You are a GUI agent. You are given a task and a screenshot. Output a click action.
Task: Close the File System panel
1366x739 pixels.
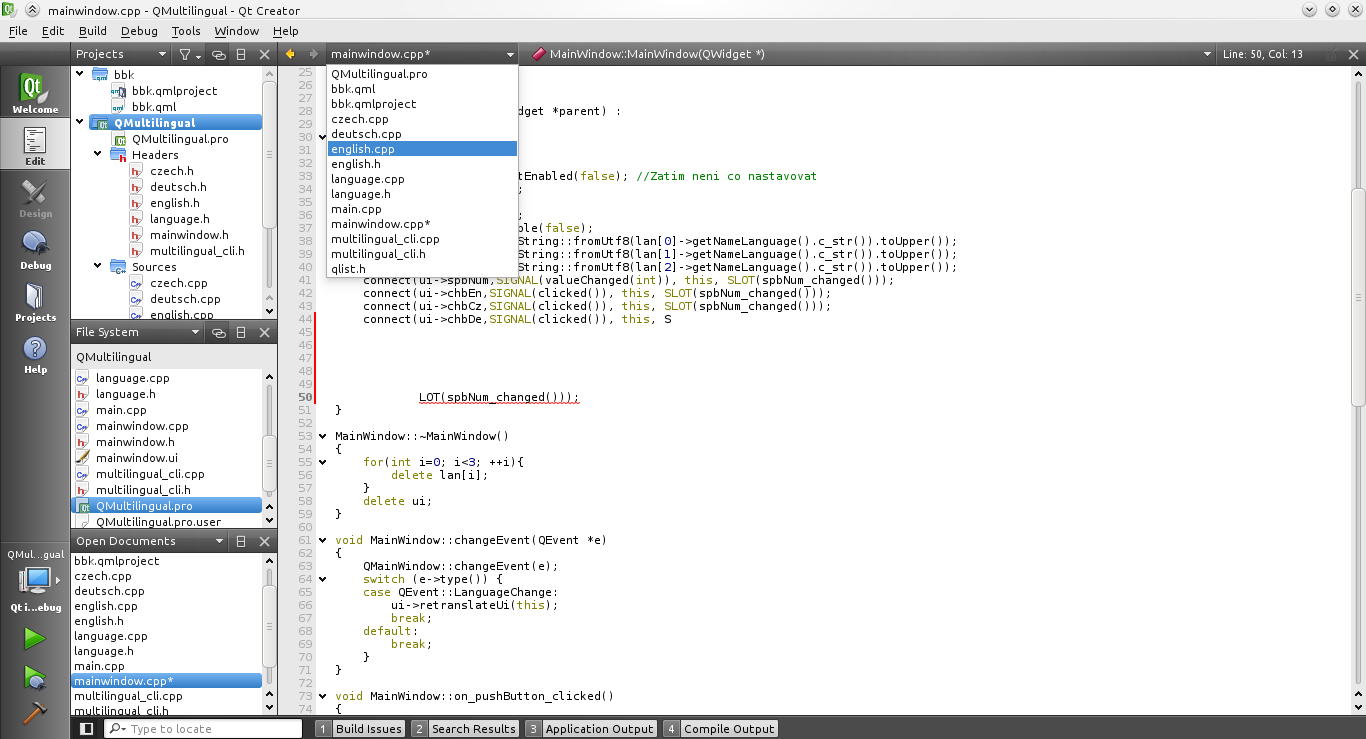tap(264, 332)
